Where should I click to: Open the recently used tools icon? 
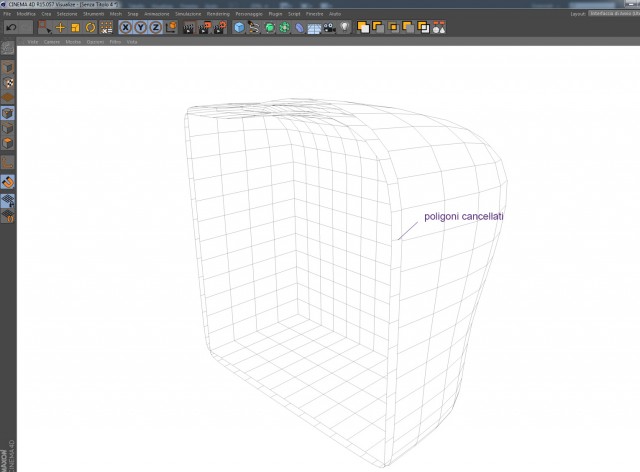point(106,27)
